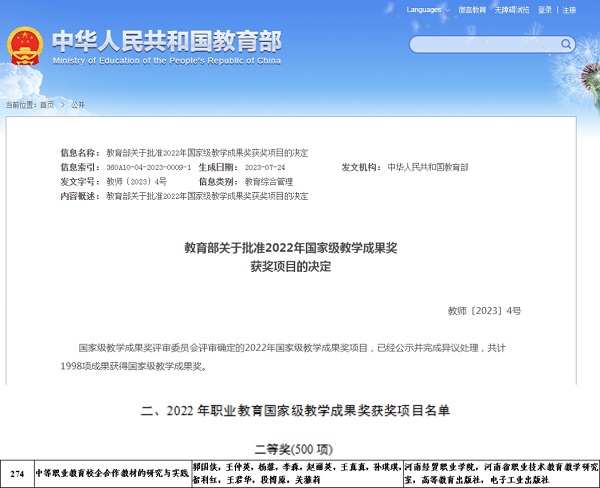Screen dimensions: 600x488
Task: Open the 微言教育 link
Action: [x=472, y=9]
